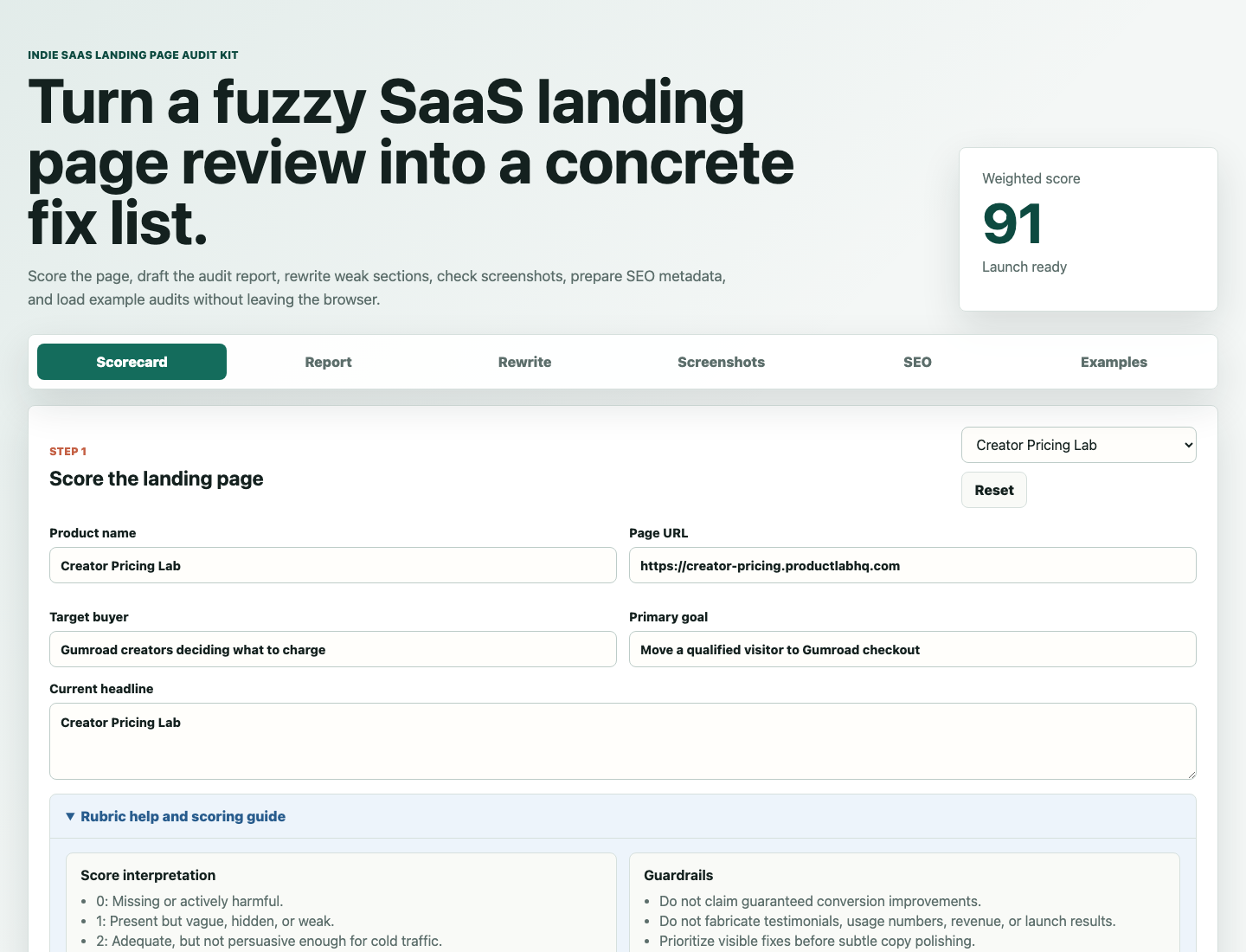This screenshot has width=1246, height=952.
Task: Show the Examples tab
Action: point(1114,362)
